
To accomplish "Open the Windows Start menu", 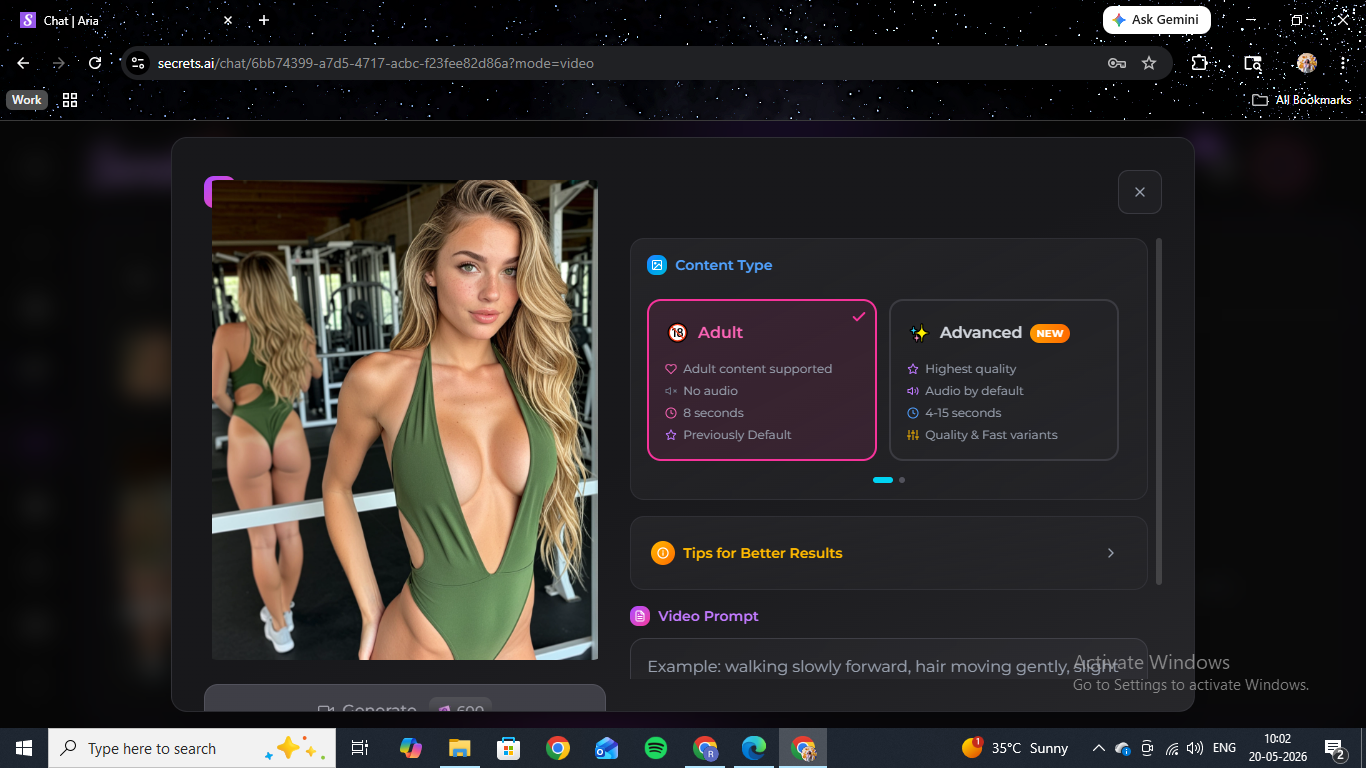I will coord(24,748).
